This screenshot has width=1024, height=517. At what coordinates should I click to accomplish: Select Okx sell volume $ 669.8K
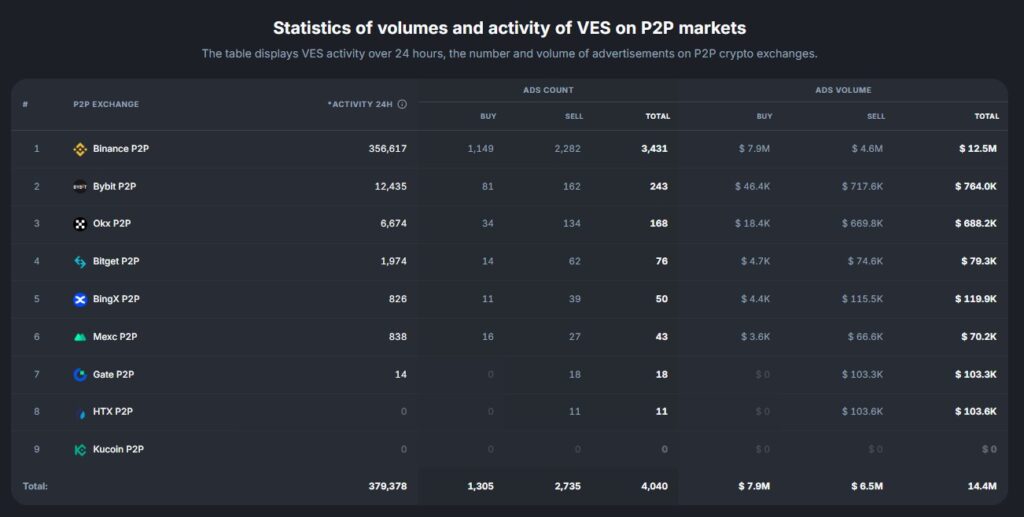tap(863, 223)
